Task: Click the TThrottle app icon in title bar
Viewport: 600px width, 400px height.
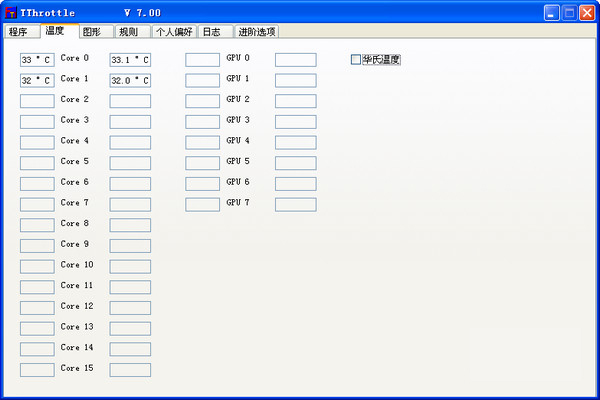Action: coord(11,13)
